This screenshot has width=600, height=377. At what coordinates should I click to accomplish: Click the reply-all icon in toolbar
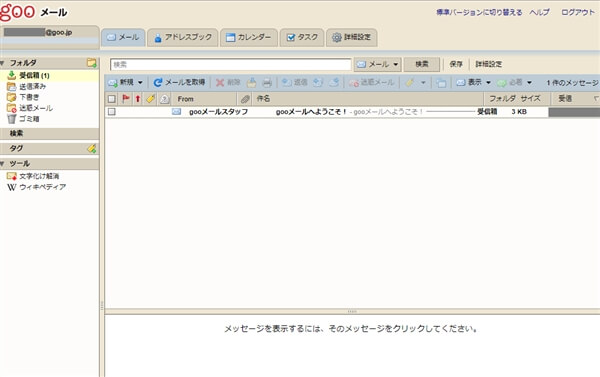318,82
